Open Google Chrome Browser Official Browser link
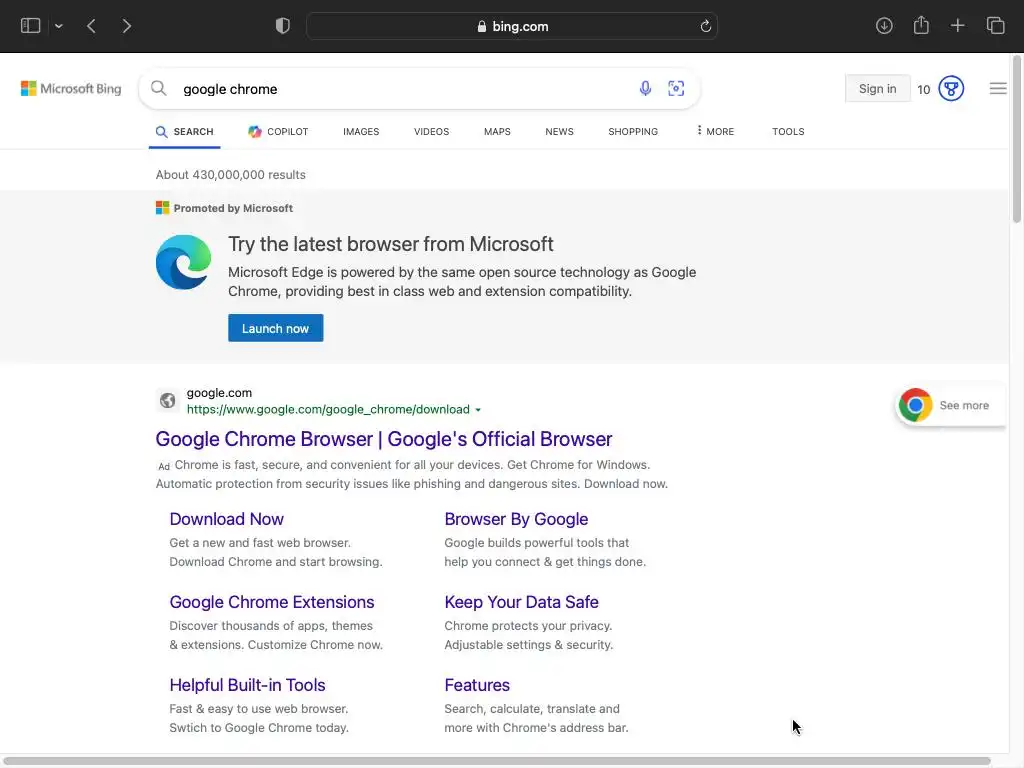This screenshot has height=768, width=1024. 384,439
